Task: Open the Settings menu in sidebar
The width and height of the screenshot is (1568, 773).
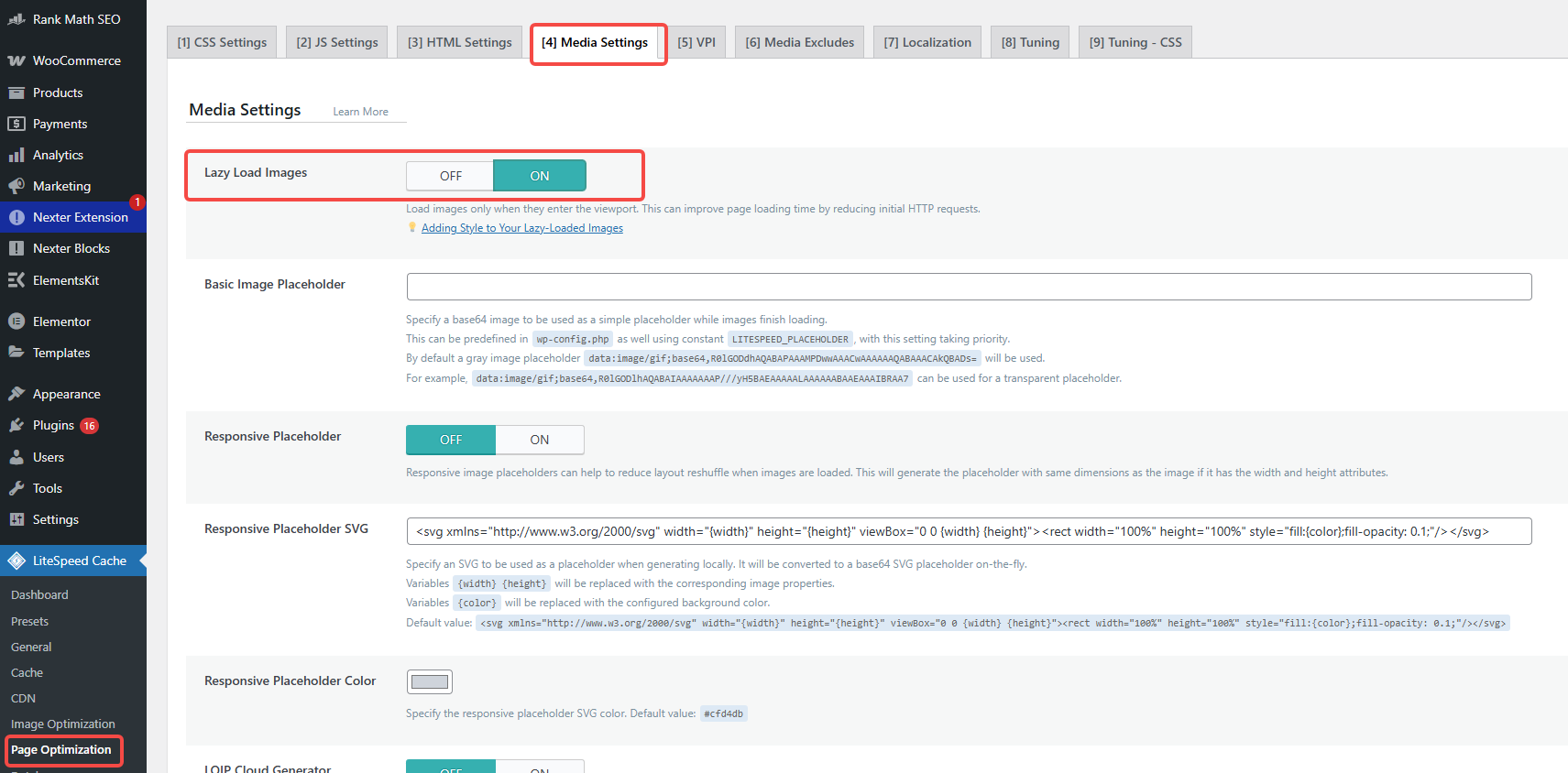Action: [x=55, y=519]
